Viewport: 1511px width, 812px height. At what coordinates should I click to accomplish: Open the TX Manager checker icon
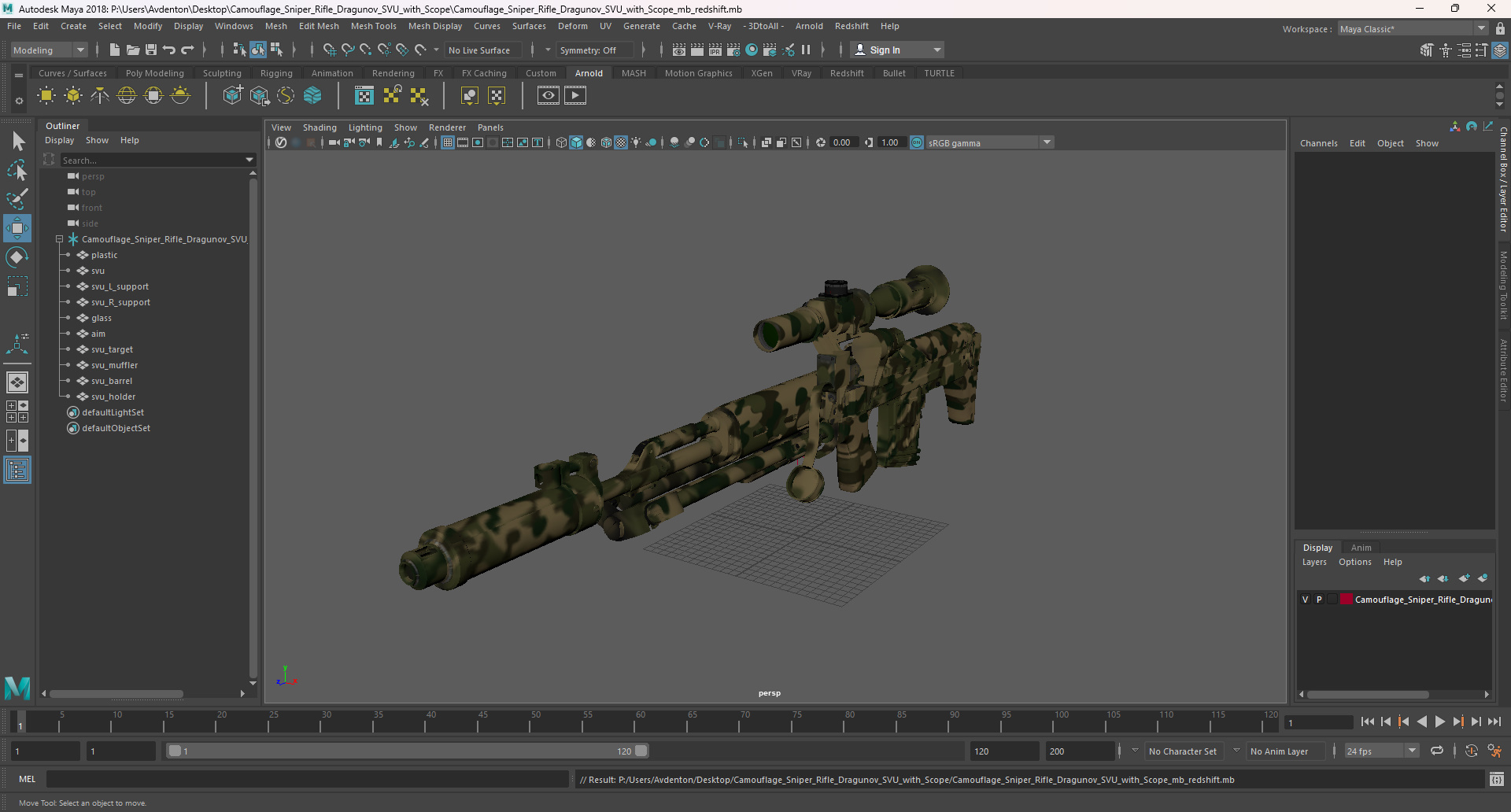(x=364, y=96)
